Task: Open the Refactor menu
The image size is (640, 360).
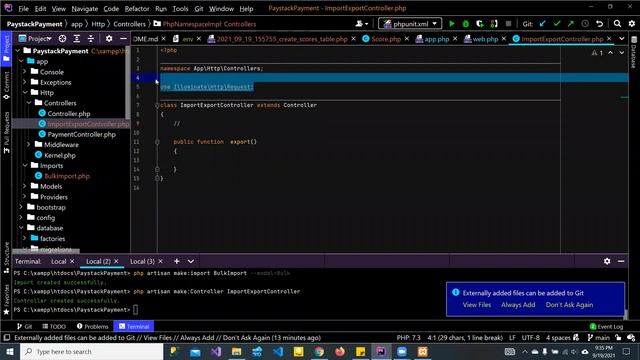Action: coord(137,8)
